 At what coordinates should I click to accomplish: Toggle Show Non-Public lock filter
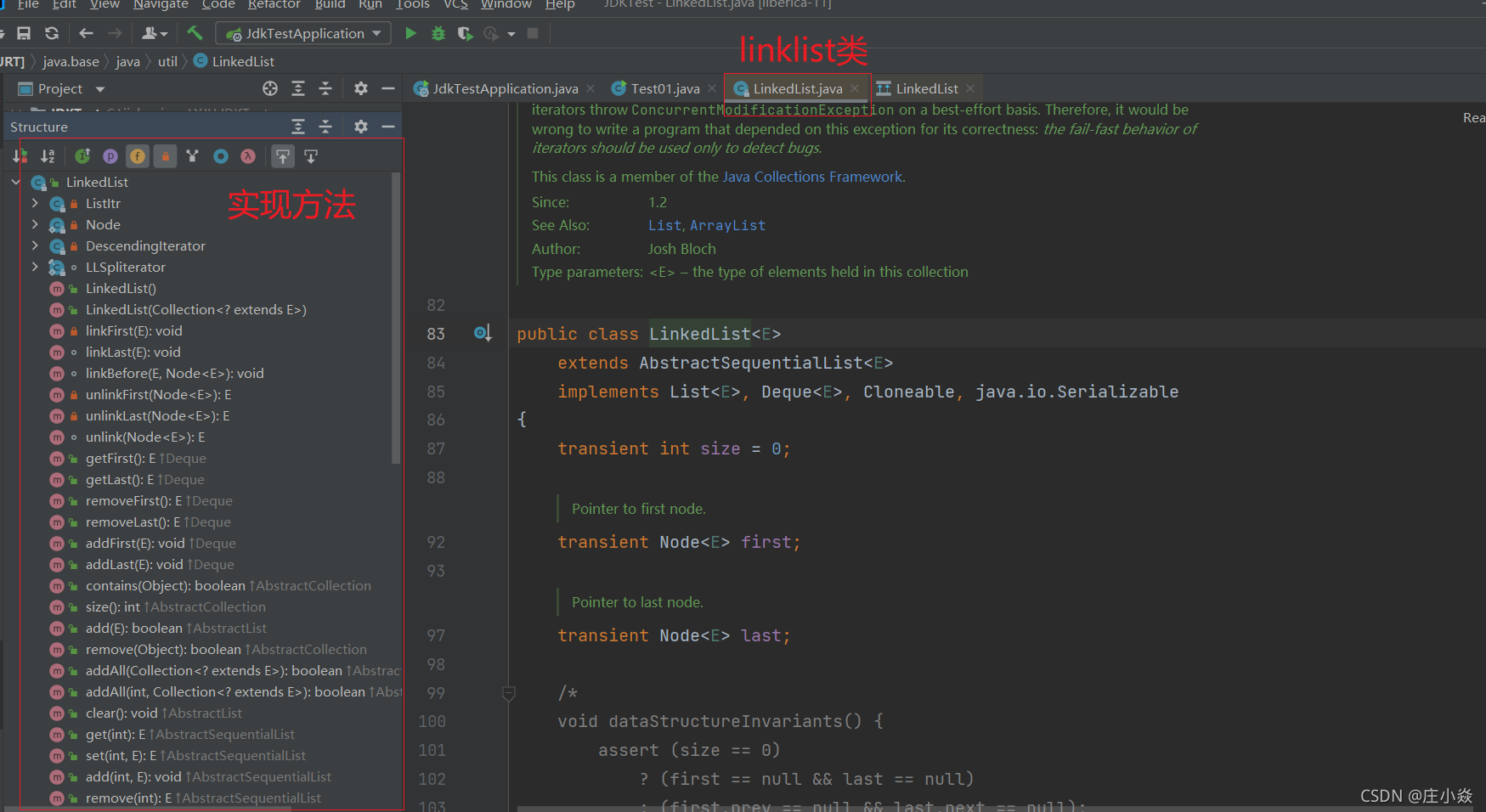pos(166,156)
